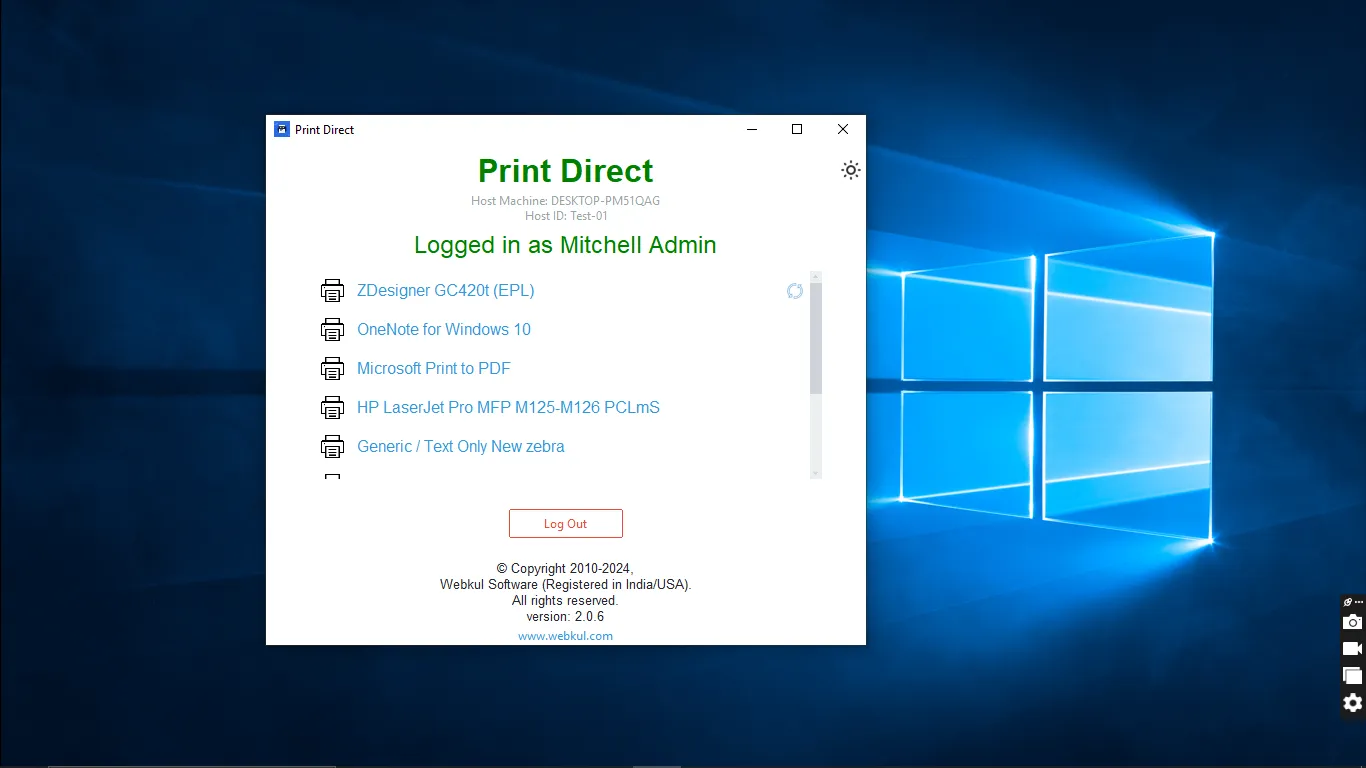The width and height of the screenshot is (1366, 768).
Task: Click the printer icon beside Generic / Text Only
Action: [x=332, y=446]
